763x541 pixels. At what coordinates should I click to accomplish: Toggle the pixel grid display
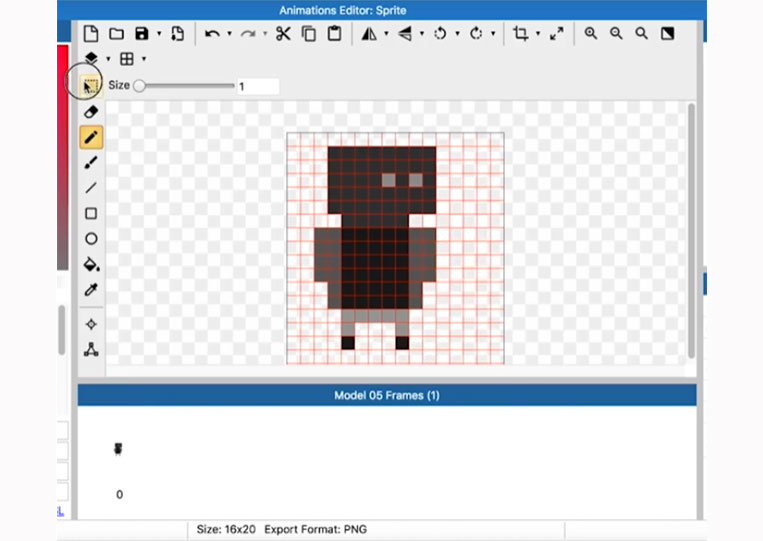(127, 58)
